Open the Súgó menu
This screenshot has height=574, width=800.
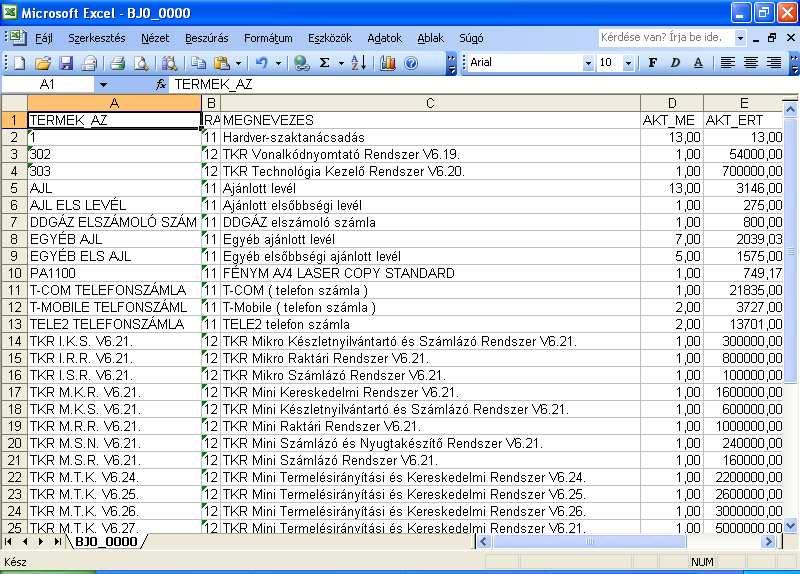coord(471,38)
